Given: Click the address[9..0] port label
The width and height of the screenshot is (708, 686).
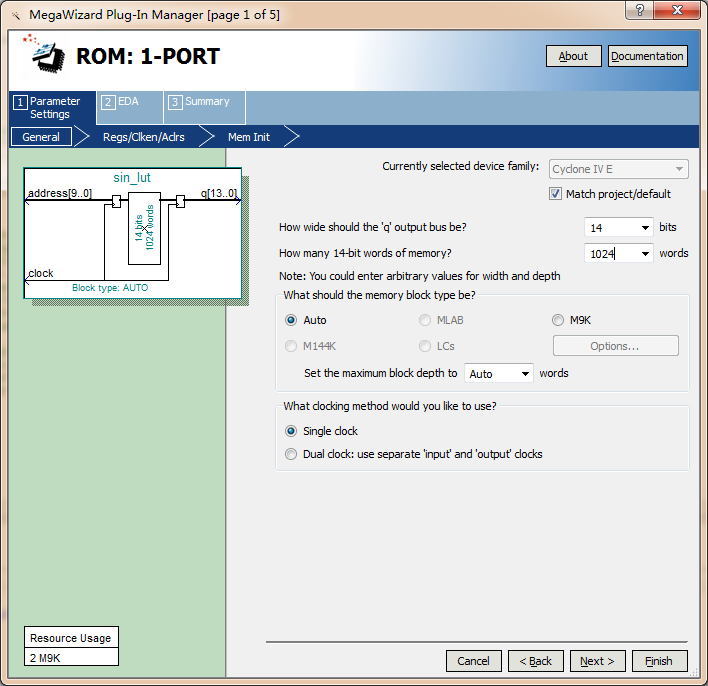Looking at the screenshot, I should coord(60,193).
